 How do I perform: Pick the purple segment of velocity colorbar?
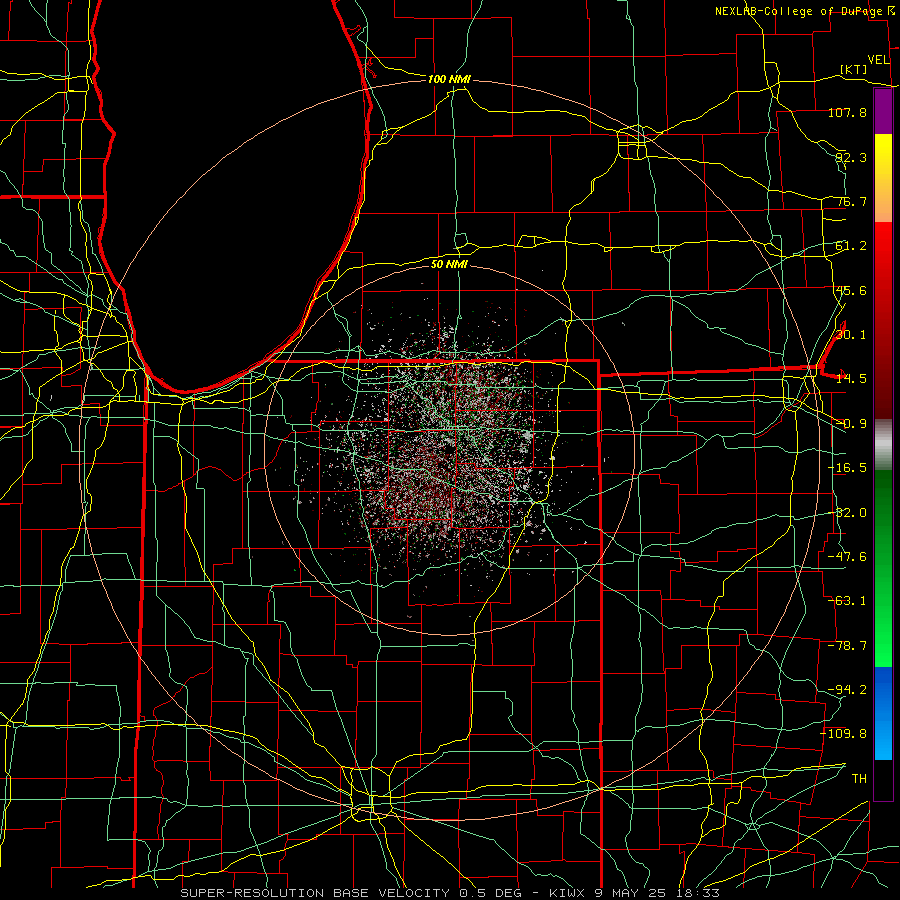(x=883, y=112)
